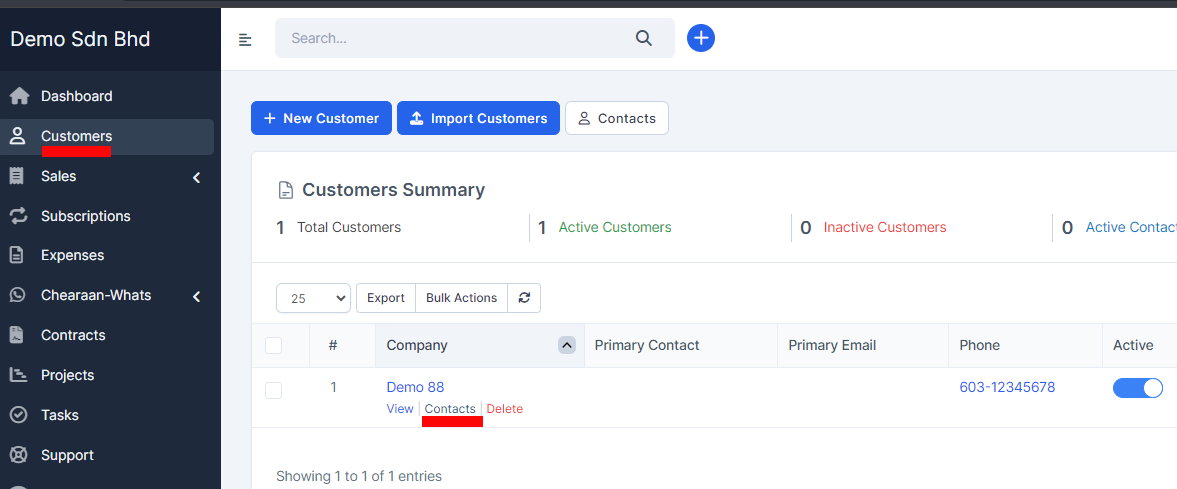Open the 25 entries per page dropdown
The image size is (1177, 489).
[x=313, y=298]
